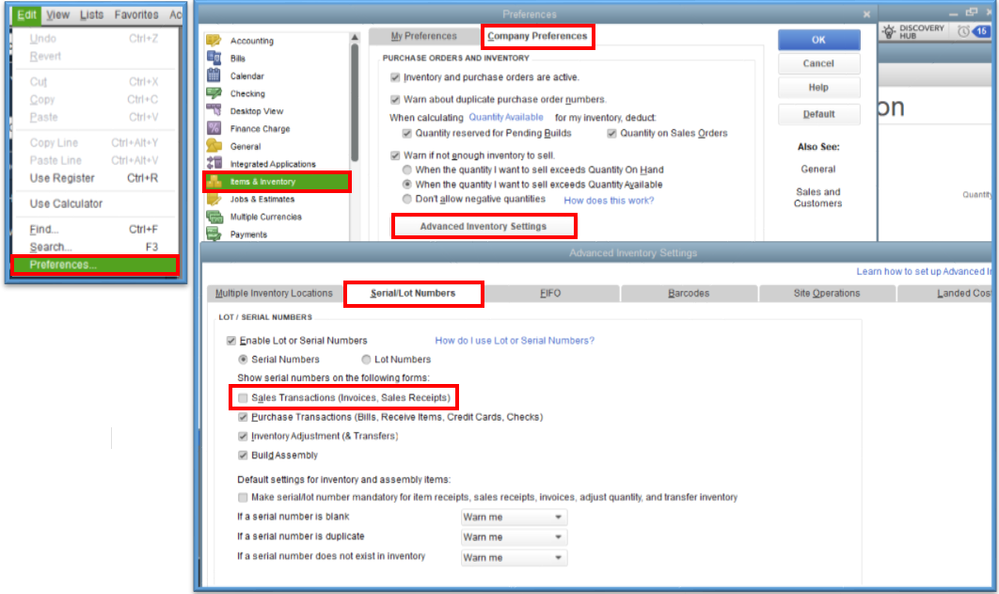This screenshot has width=999, height=594.
Task: Uncheck Inventory and purchase orders are active
Action: pyautogui.click(x=395, y=77)
